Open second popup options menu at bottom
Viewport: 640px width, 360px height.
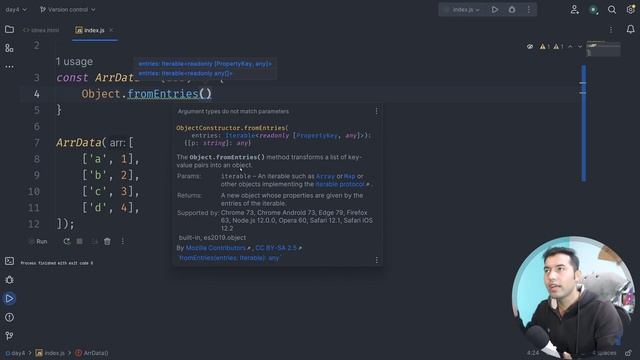376,260
